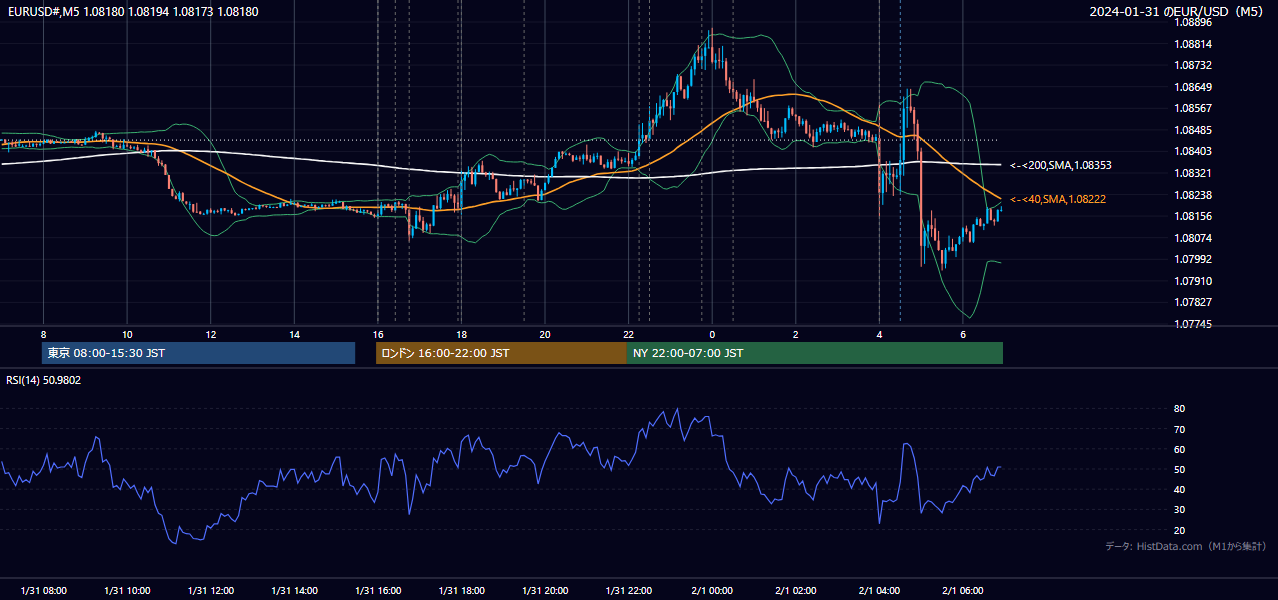Click the 1/31 16:00 date label
Viewport: 1278px width, 600px height.
click(378, 591)
